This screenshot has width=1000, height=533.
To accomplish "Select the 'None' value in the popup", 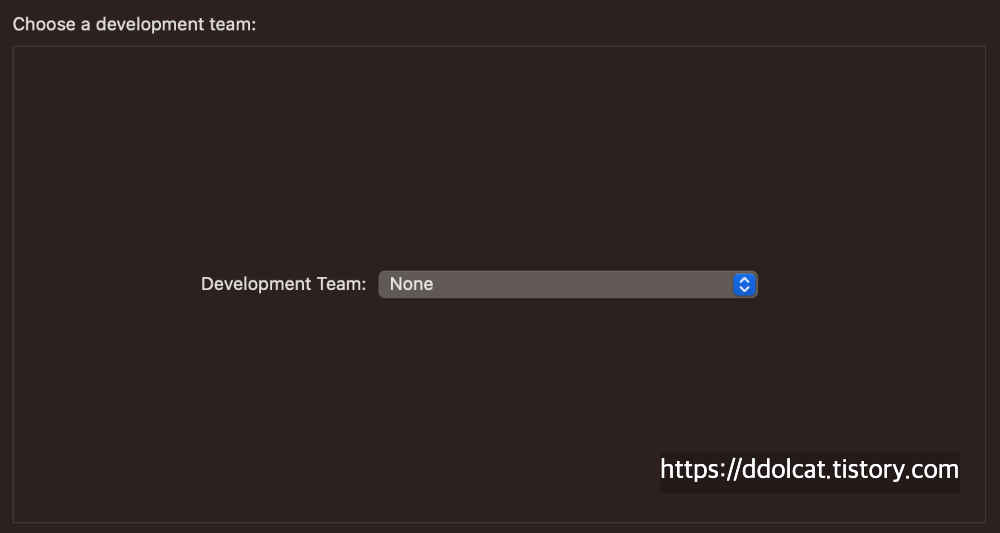I will [x=411, y=284].
